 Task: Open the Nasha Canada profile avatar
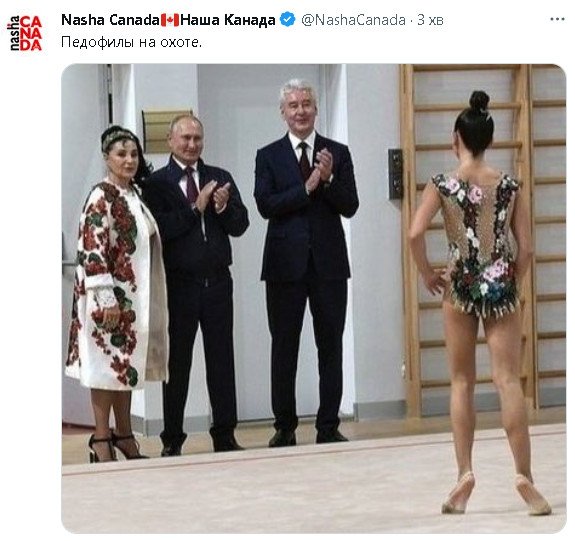pyautogui.click(x=24, y=33)
